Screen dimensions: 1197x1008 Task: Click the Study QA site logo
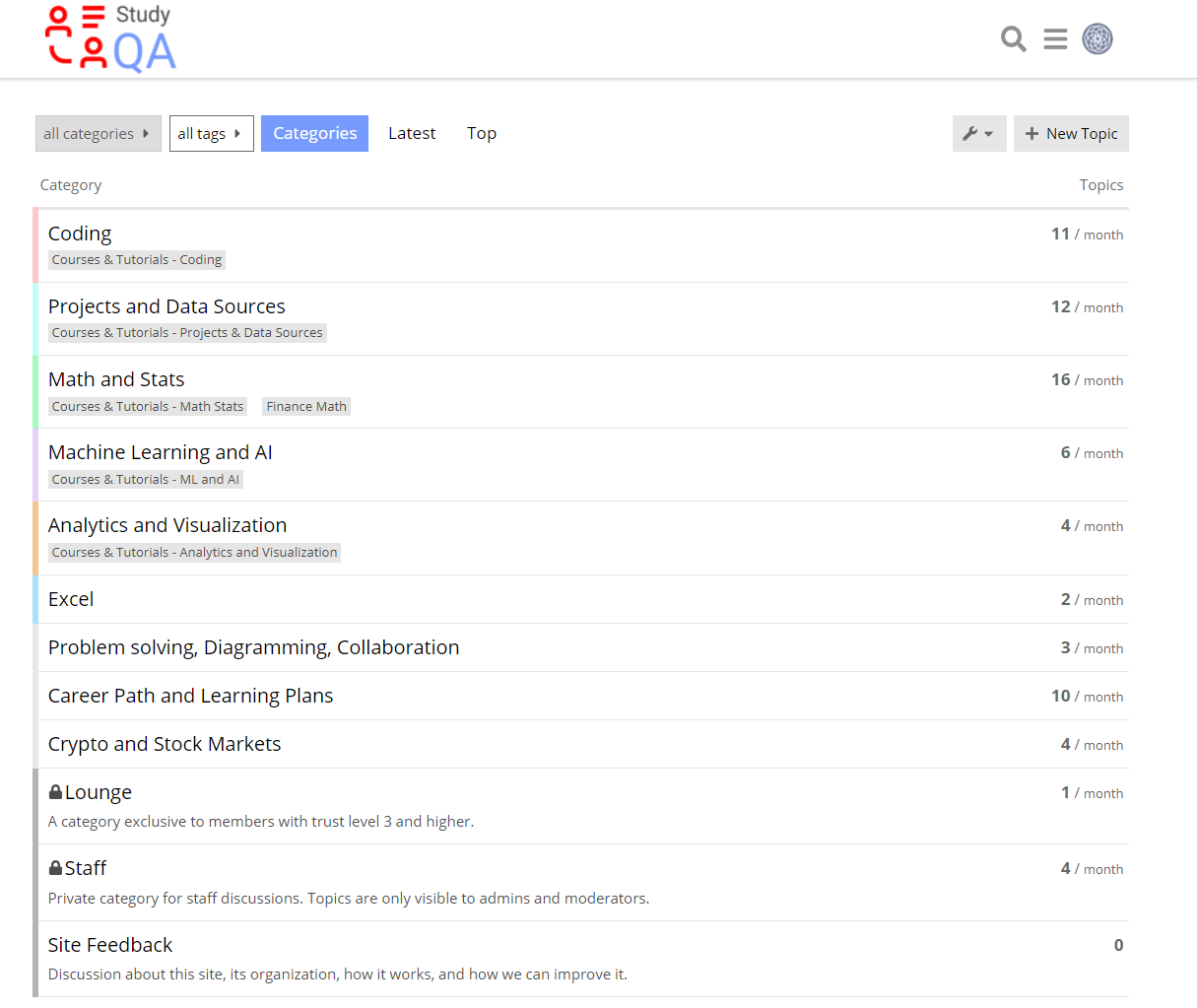click(x=111, y=39)
